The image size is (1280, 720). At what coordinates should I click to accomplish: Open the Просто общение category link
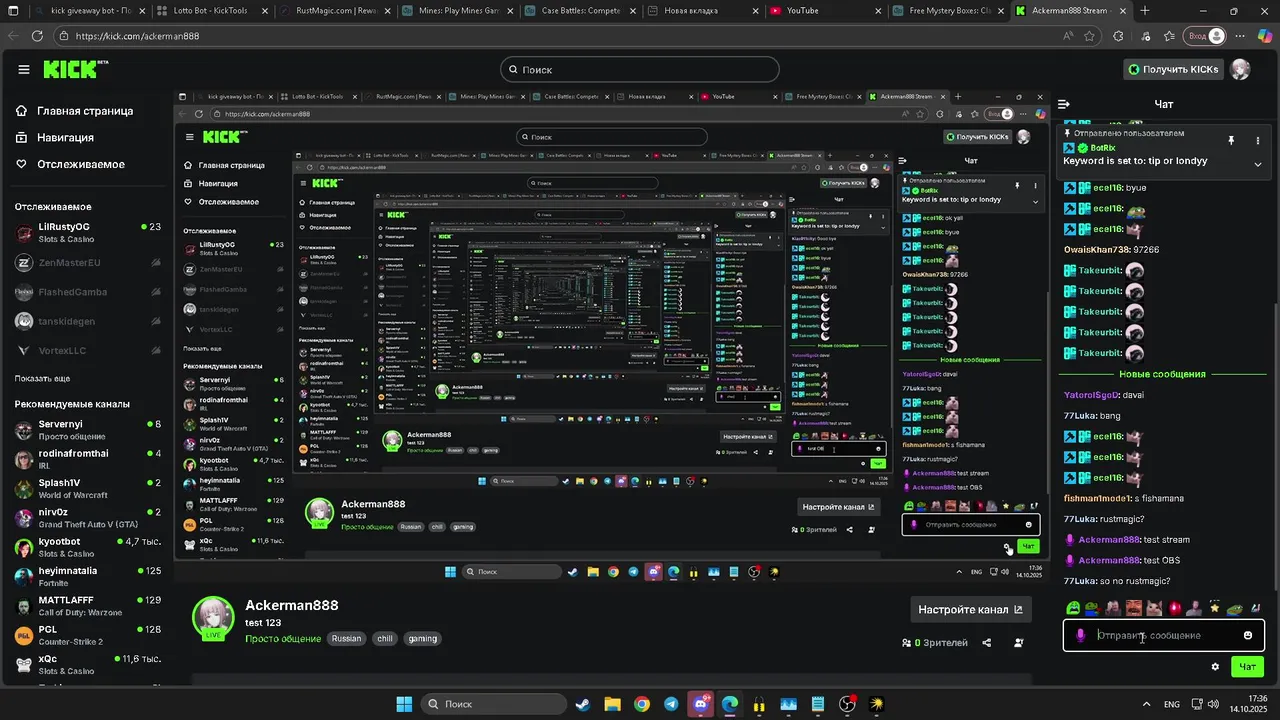(x=283, y=638)
